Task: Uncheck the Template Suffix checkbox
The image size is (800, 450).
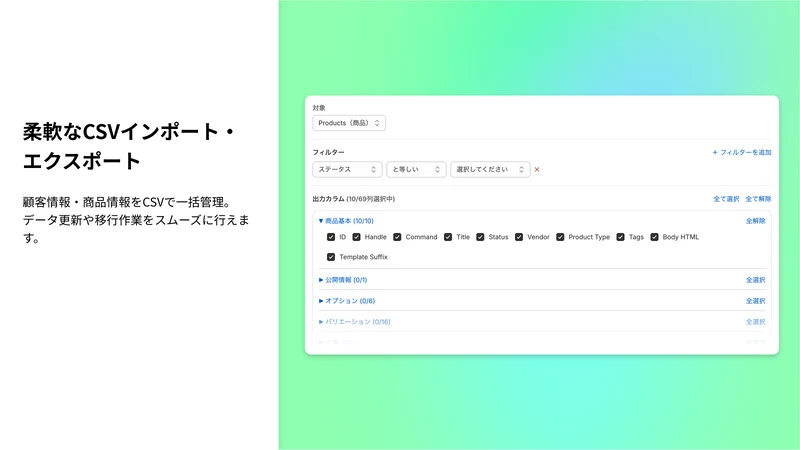Action: point(331,257)
